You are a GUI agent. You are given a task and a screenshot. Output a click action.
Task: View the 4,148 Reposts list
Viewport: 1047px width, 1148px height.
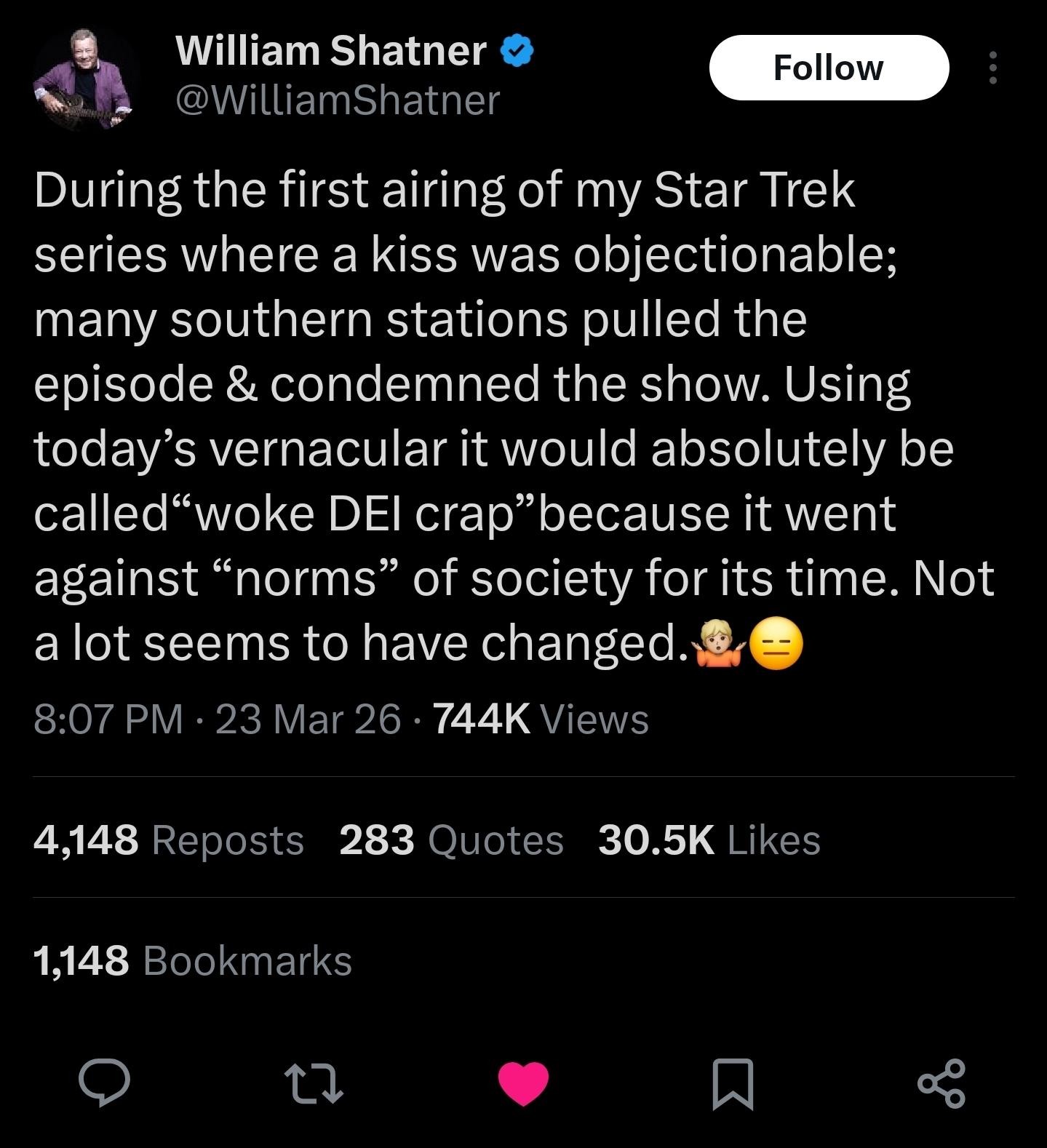point(169,840)
